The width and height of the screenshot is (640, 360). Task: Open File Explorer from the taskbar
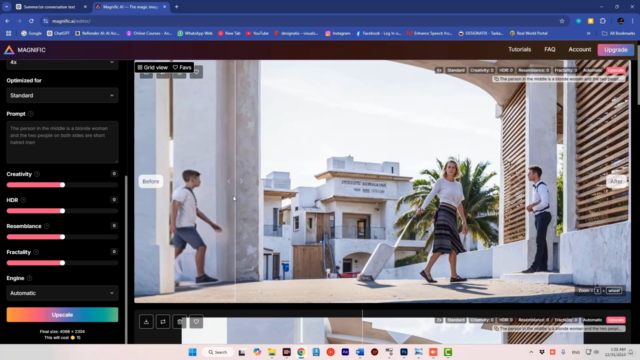[271, 352]
